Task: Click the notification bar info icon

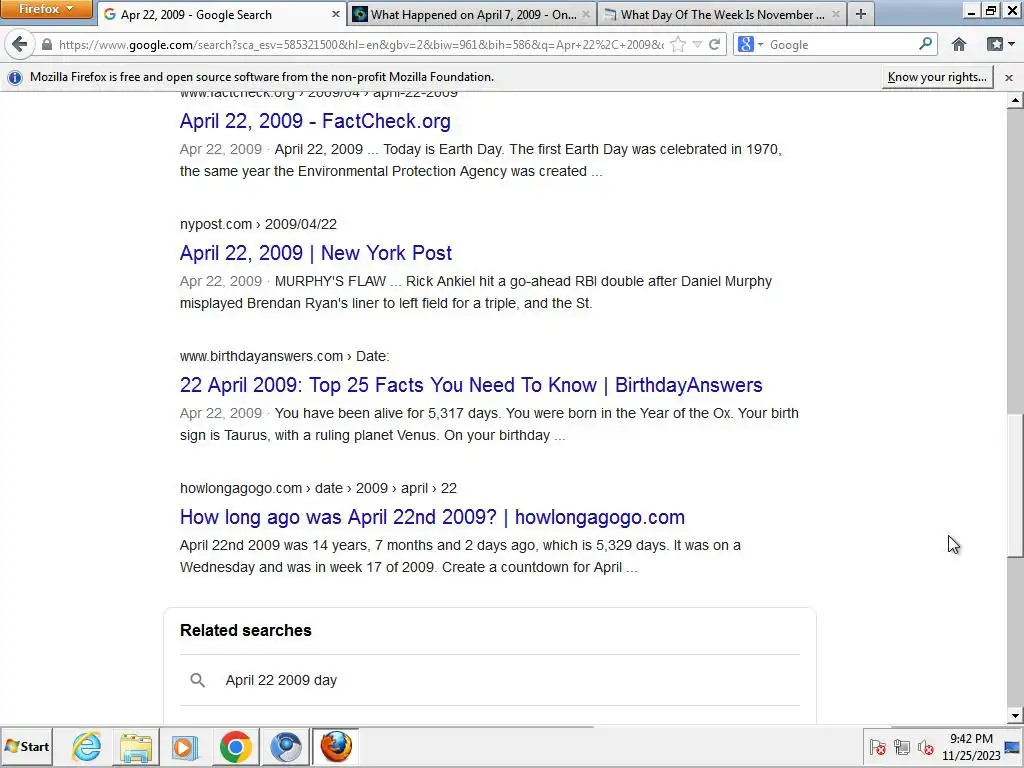Action: point(14,77)
